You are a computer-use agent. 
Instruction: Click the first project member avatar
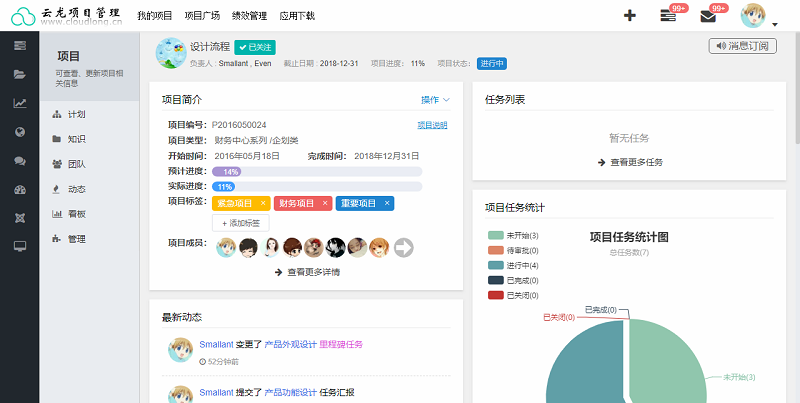[x=226, y=248]
